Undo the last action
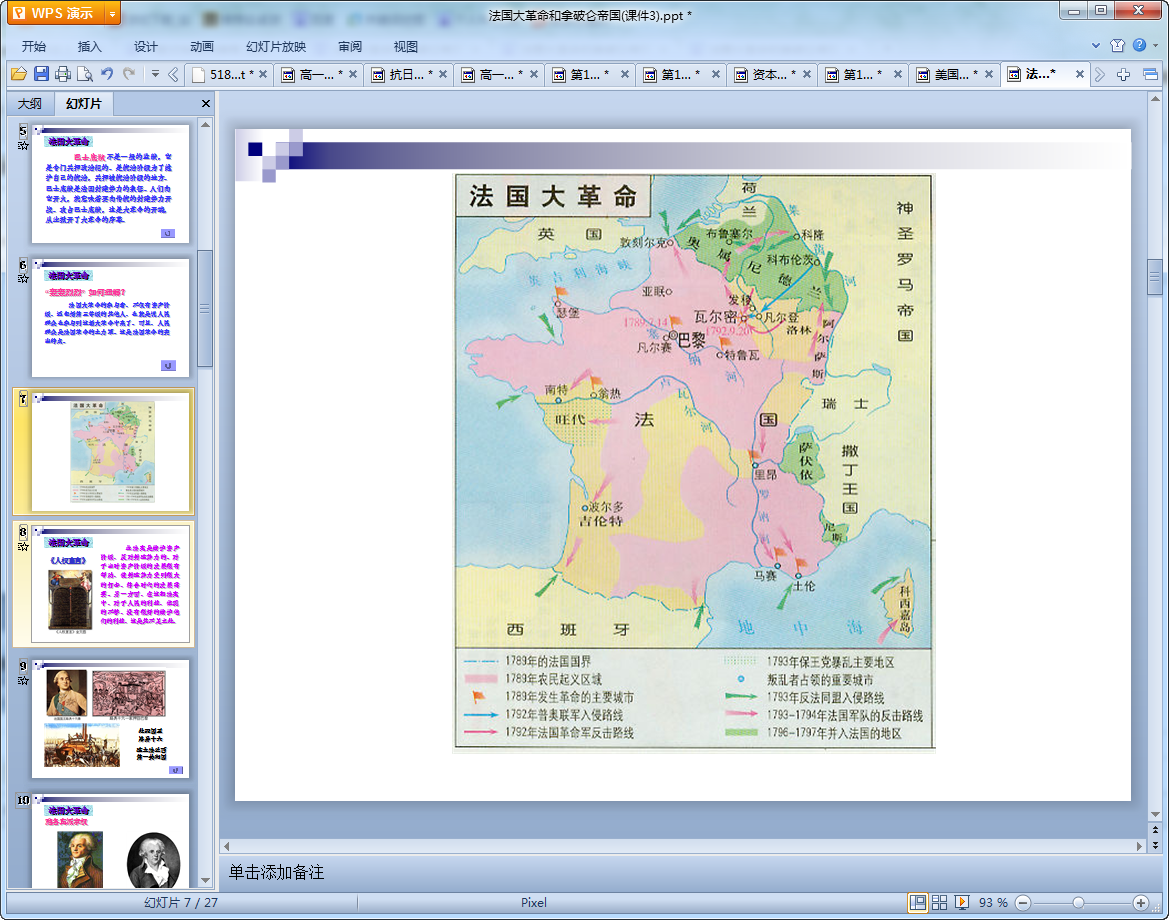Screen dimensions: 1169x920 pos(107,73)
